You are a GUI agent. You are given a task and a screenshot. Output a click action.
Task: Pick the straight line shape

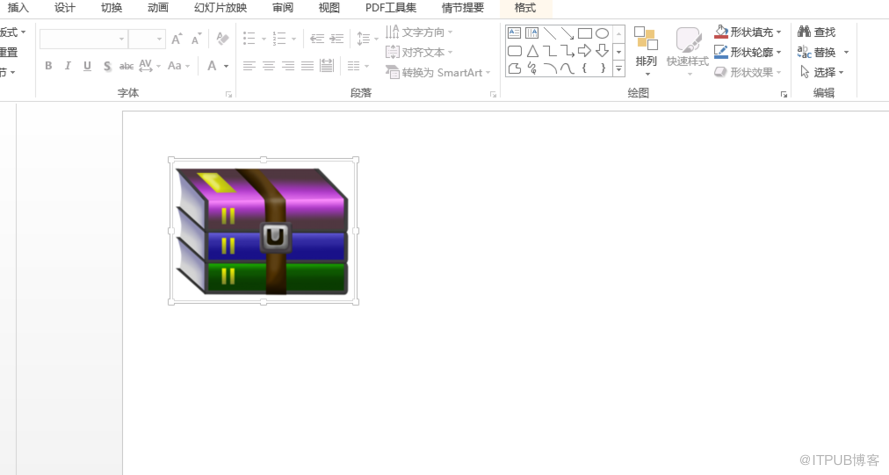coord(549,33)
